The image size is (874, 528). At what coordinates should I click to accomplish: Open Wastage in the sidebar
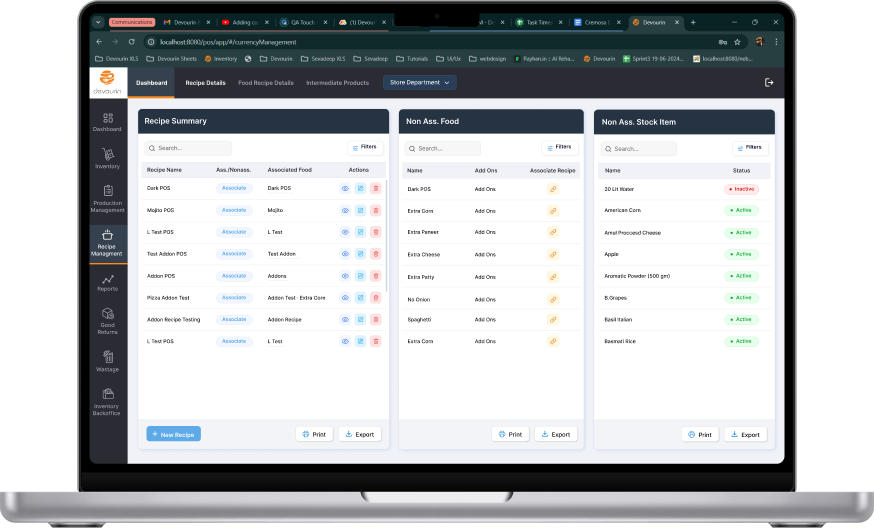click(108, 361)
